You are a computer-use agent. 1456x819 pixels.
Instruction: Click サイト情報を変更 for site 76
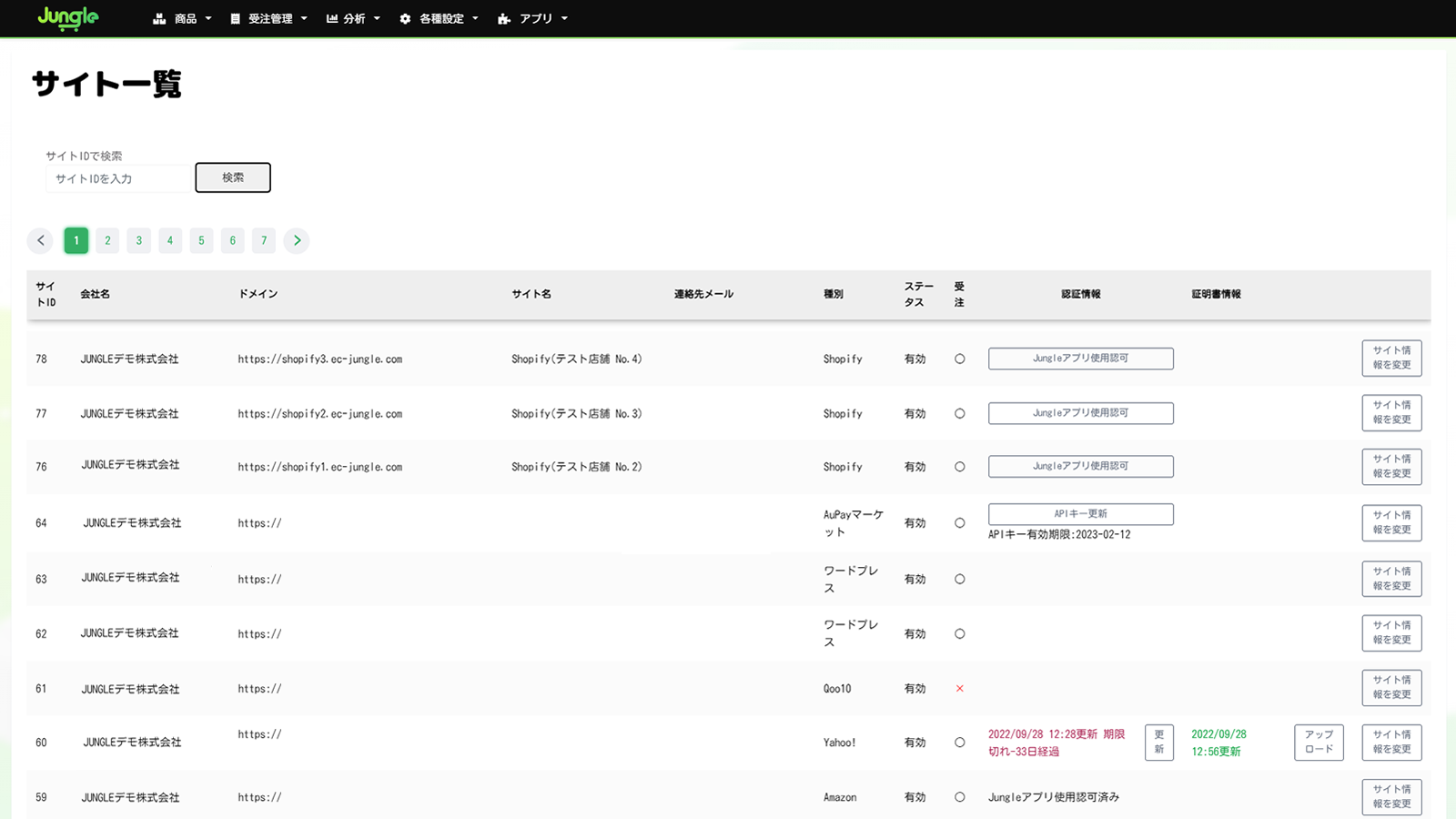click(x=1392, y=467)
